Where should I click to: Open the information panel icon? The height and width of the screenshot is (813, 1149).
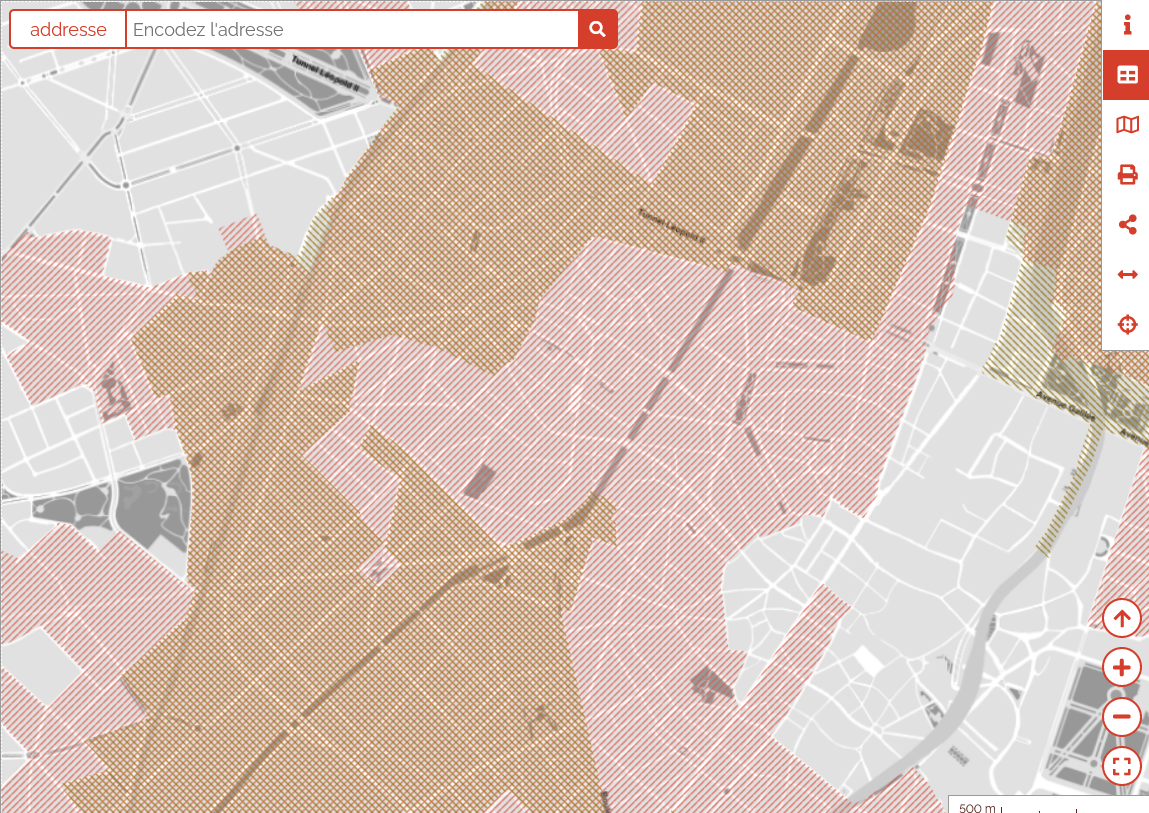pos(1127,25)
